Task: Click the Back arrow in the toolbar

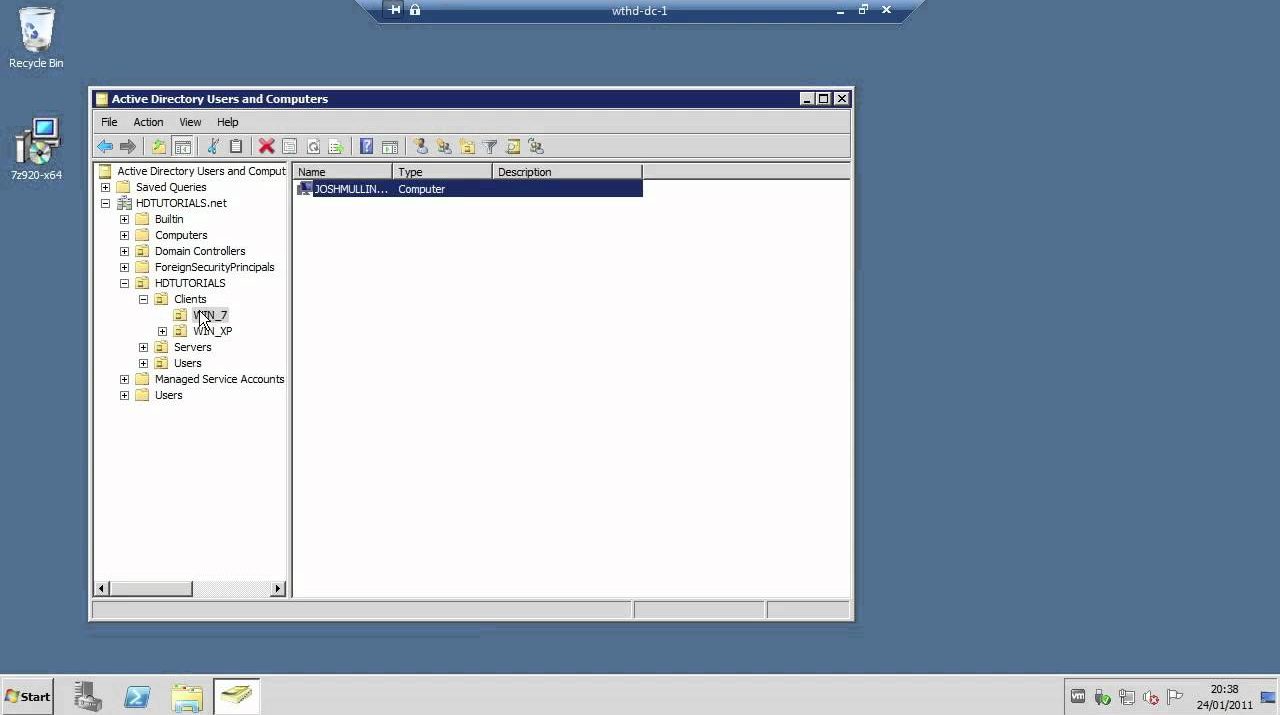Action: tap(105, 147)
